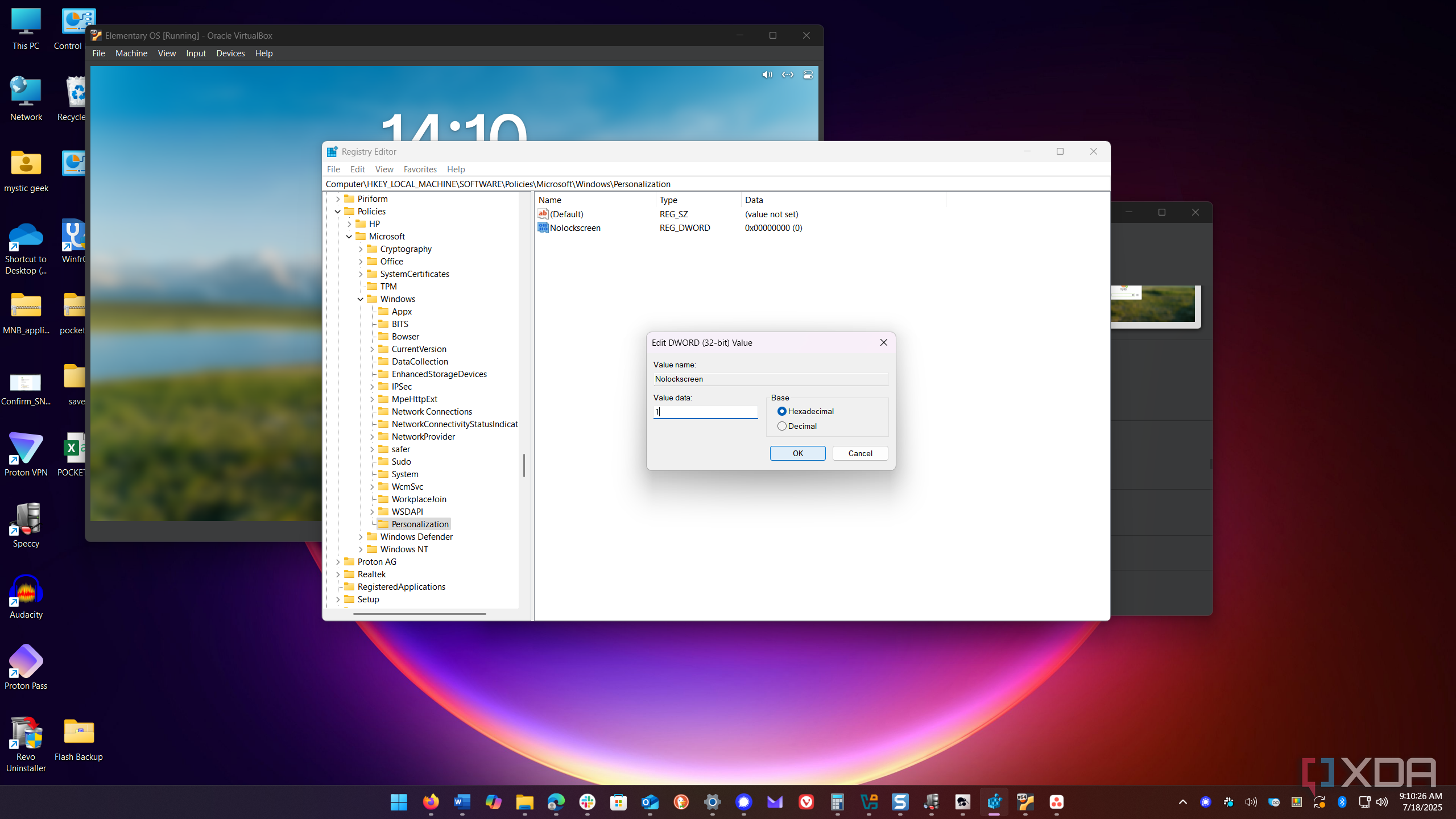Open Registry Editor Favorites menu

point(420,169)
